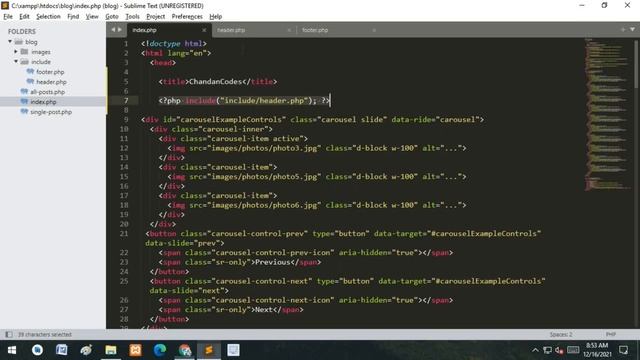Open footer.php in the sidebar

[50, 72]
